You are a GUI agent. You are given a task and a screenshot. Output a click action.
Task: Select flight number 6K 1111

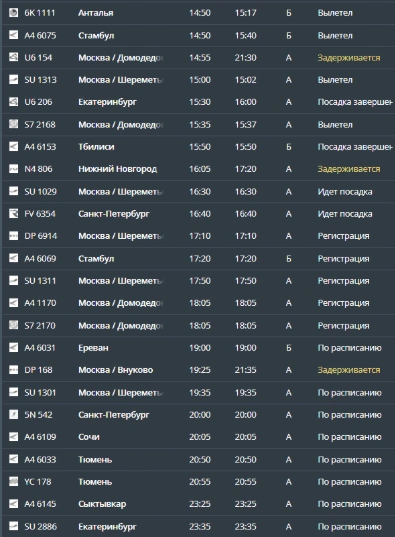click(39, 13)
